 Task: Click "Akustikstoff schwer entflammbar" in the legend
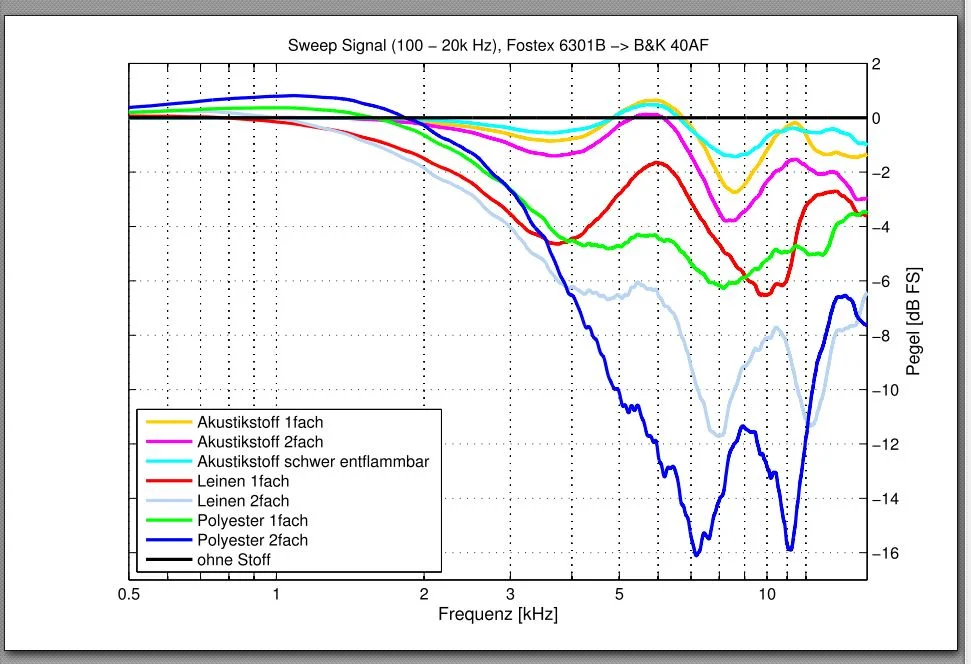(x=313, y=461)
